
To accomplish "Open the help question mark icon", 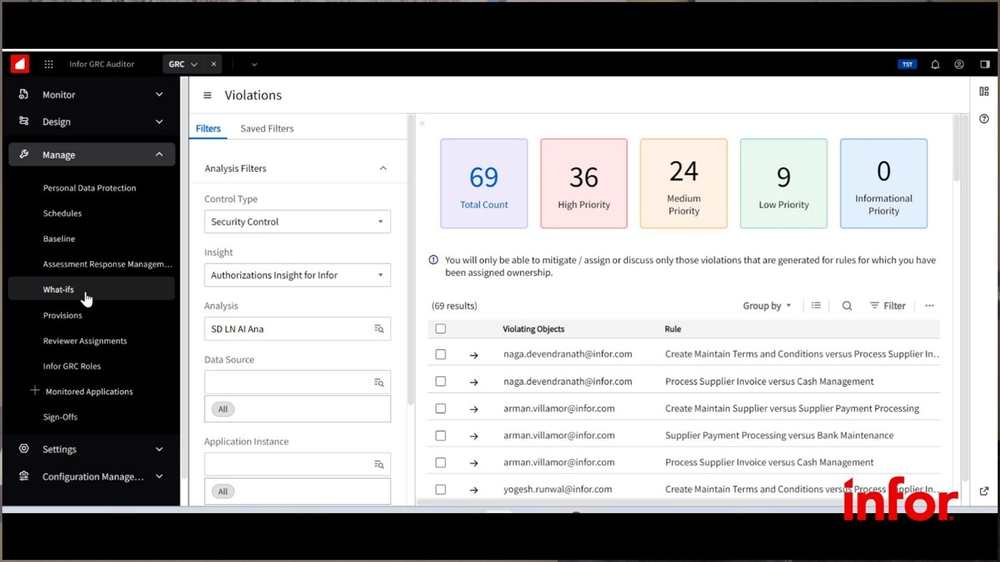I will (984, 119).
